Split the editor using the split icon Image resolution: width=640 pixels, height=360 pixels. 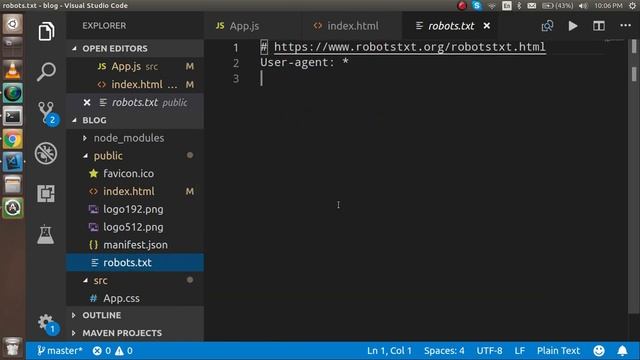pos(599,26)
